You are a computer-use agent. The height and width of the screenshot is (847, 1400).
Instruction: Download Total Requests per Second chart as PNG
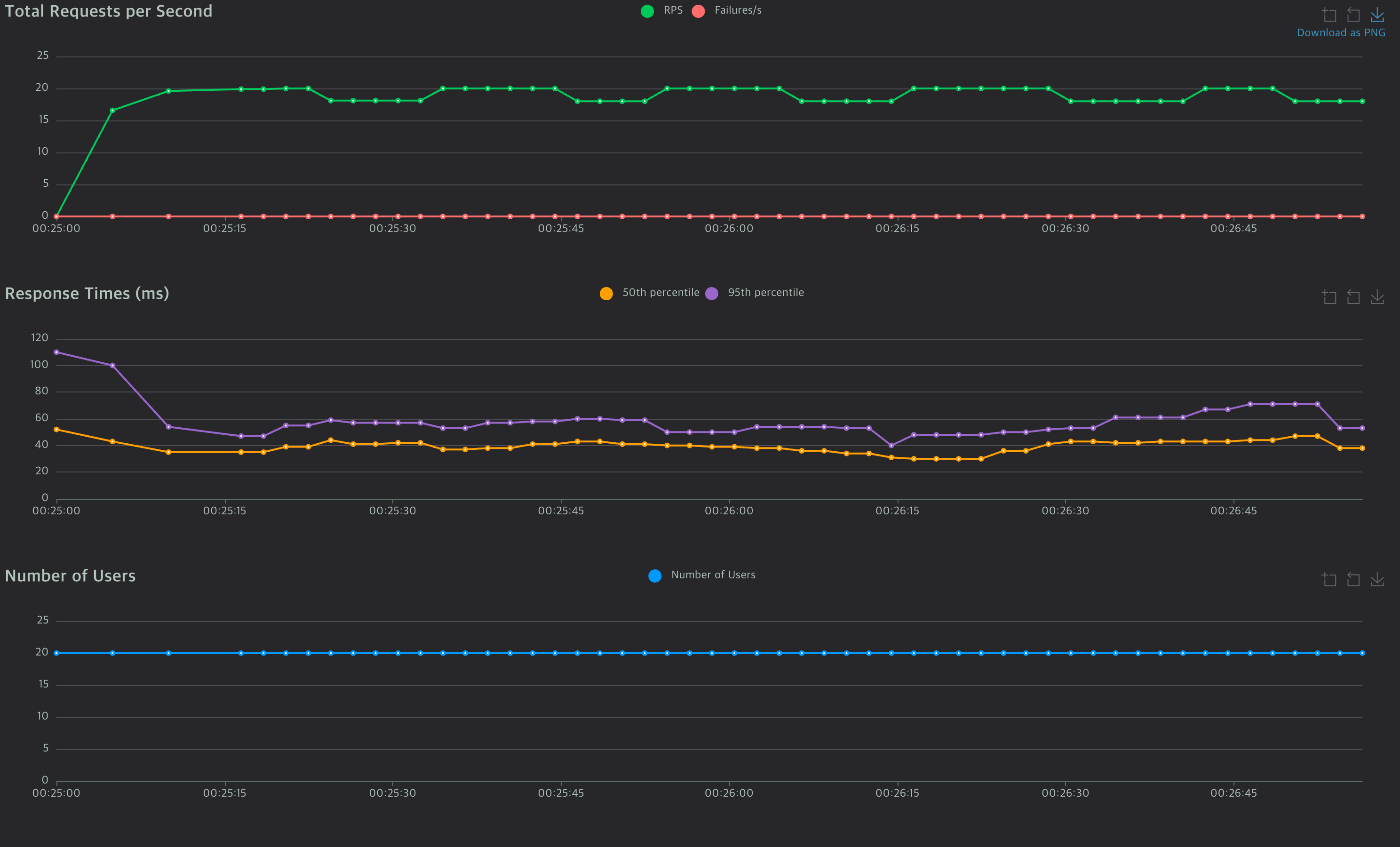click(1377, 14)
